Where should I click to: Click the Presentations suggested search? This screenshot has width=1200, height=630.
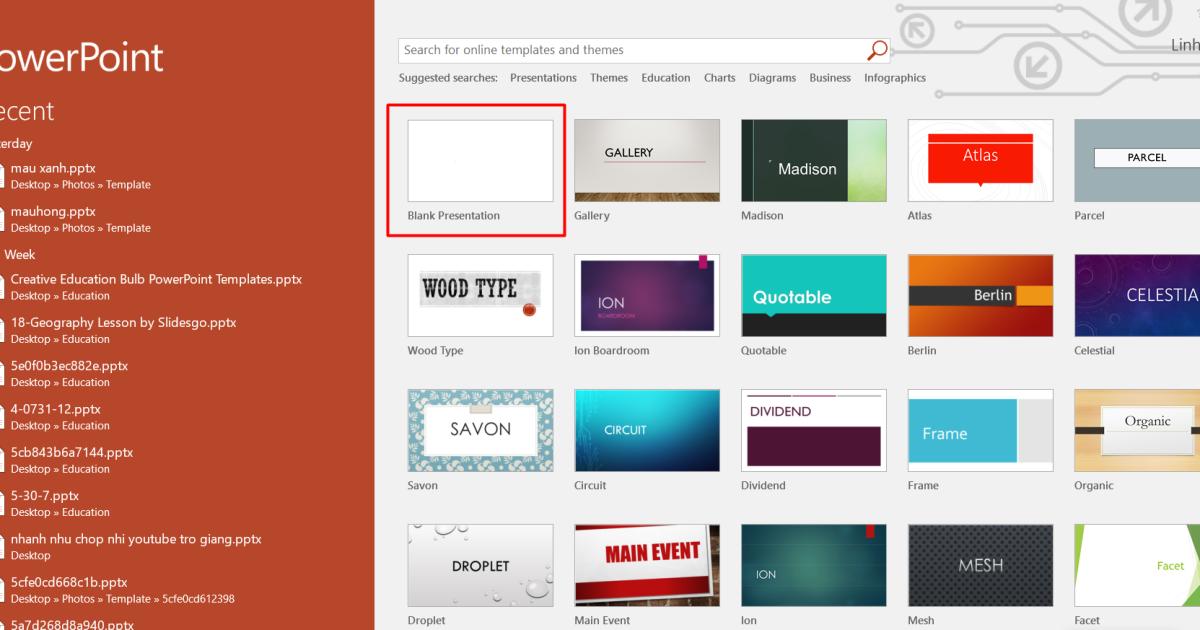click(x=543, y=77)
